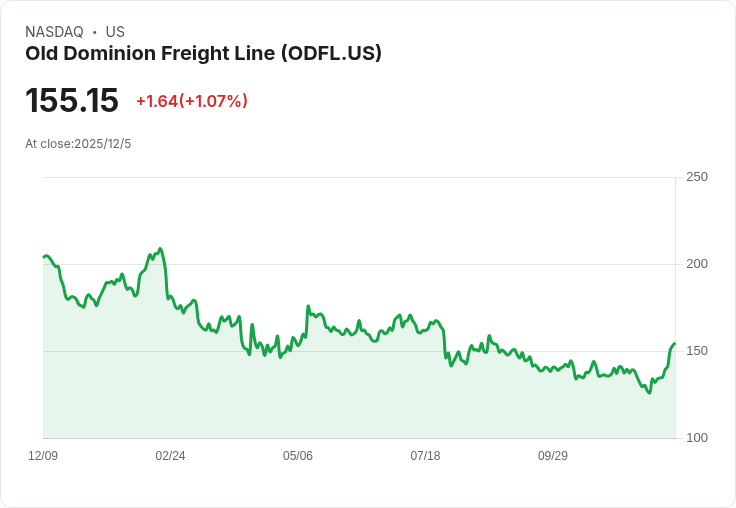This screenshot has height=508, width=736.
Task: Click the At close date text
Action: [x=78, y=144]
